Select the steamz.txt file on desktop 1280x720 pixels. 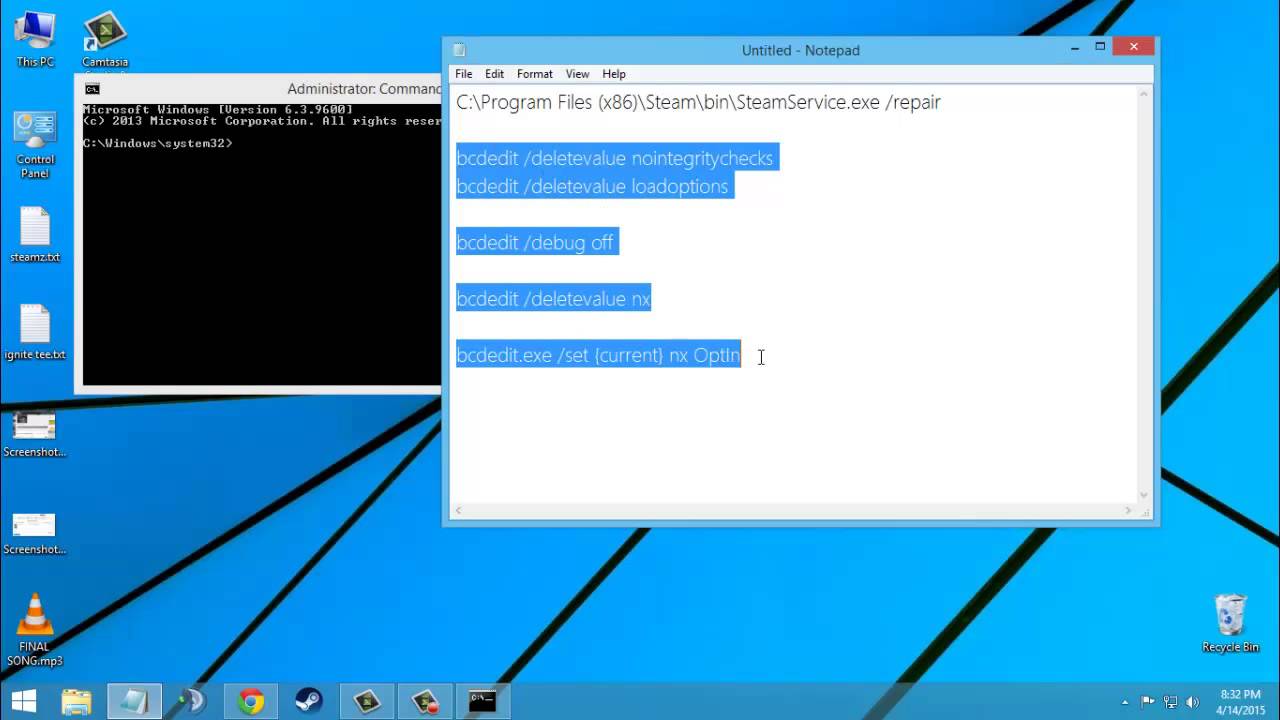click(35, 235)
